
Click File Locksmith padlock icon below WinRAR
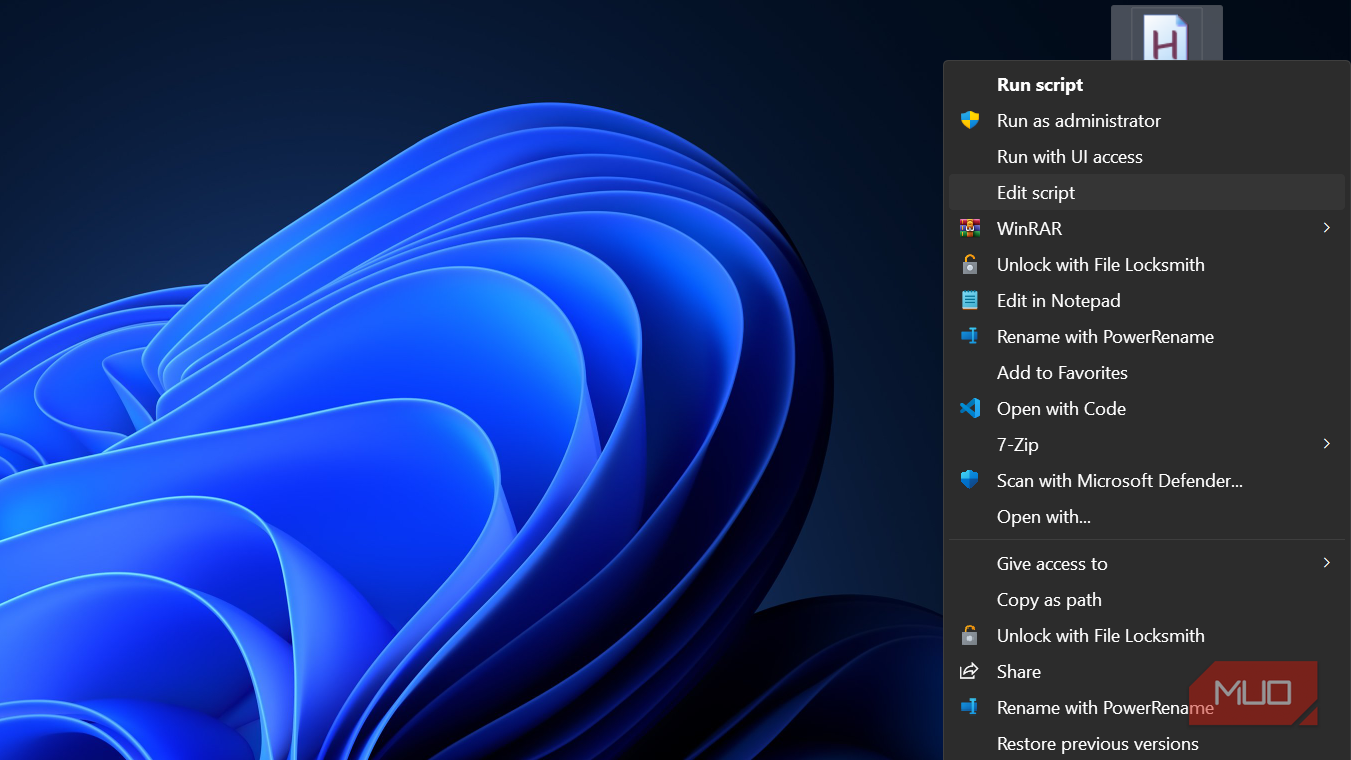pyautogui.click(x=969, y=265)
